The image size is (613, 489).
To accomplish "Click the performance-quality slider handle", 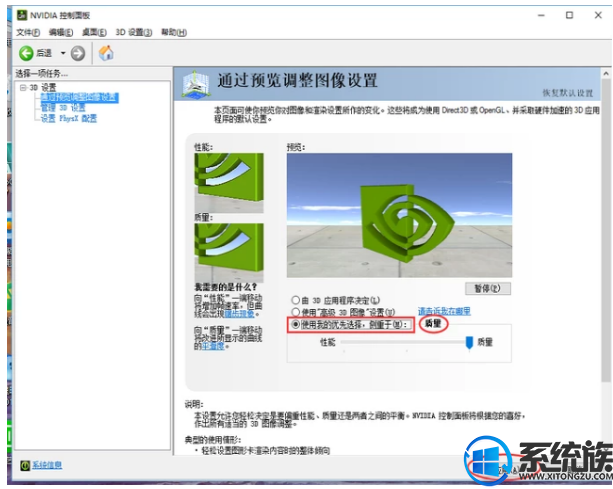I will pyautogui.click(x=470, y=343).
